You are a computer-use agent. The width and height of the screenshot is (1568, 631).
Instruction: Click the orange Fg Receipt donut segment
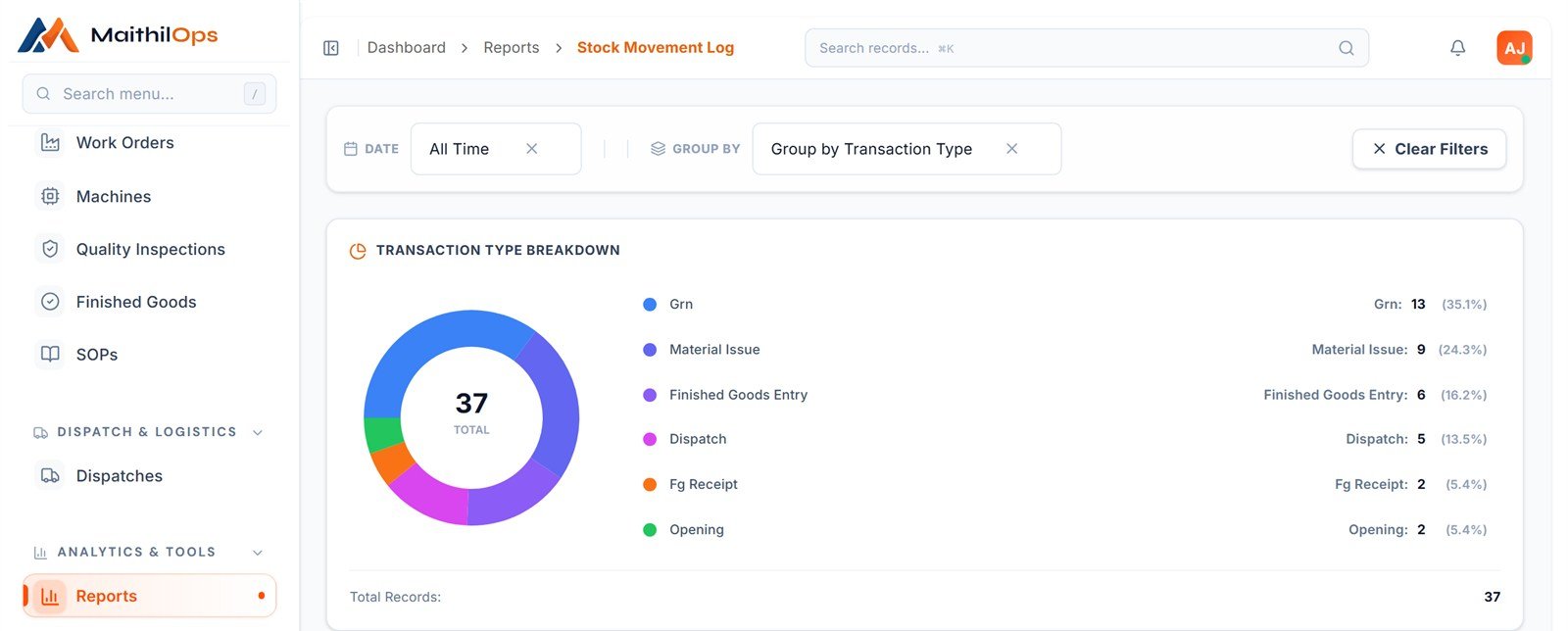[x=394, y=462]
